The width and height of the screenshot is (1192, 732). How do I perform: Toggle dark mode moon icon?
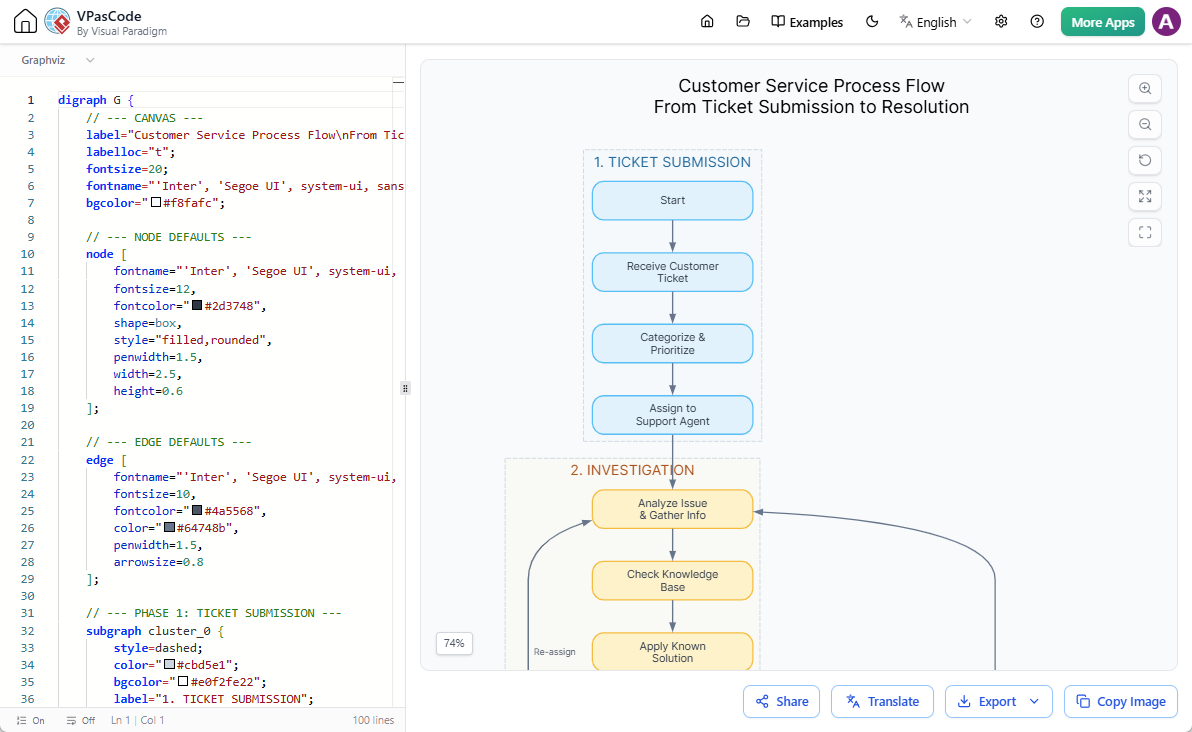(x=872, y=21)
